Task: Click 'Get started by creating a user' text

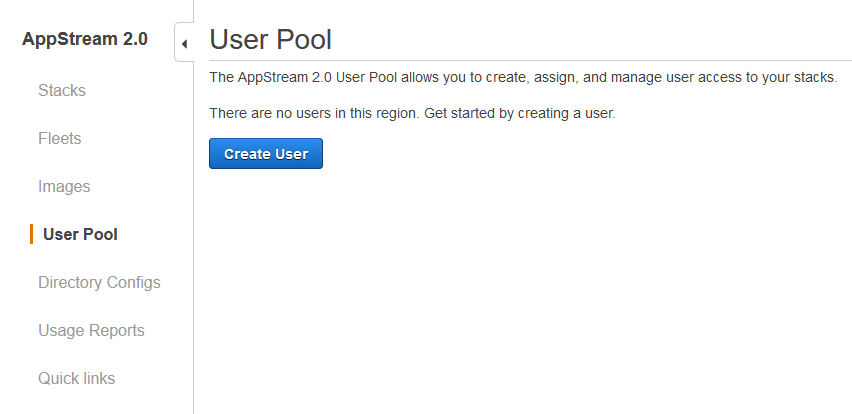Action: (519, 114)
